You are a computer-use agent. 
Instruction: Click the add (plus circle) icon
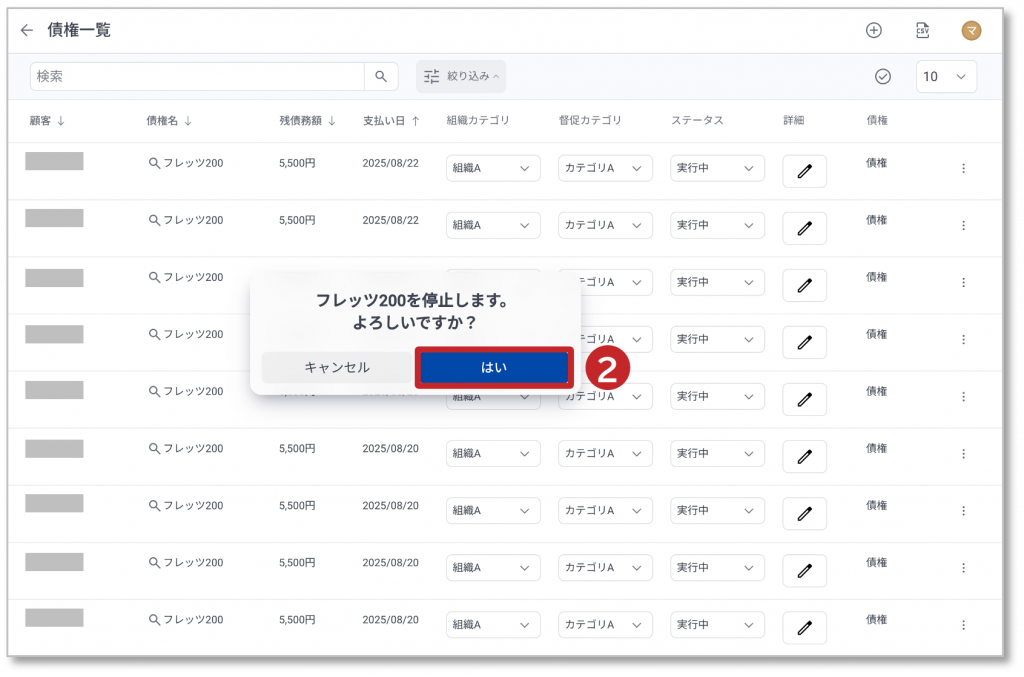click(x=873, y=30)
